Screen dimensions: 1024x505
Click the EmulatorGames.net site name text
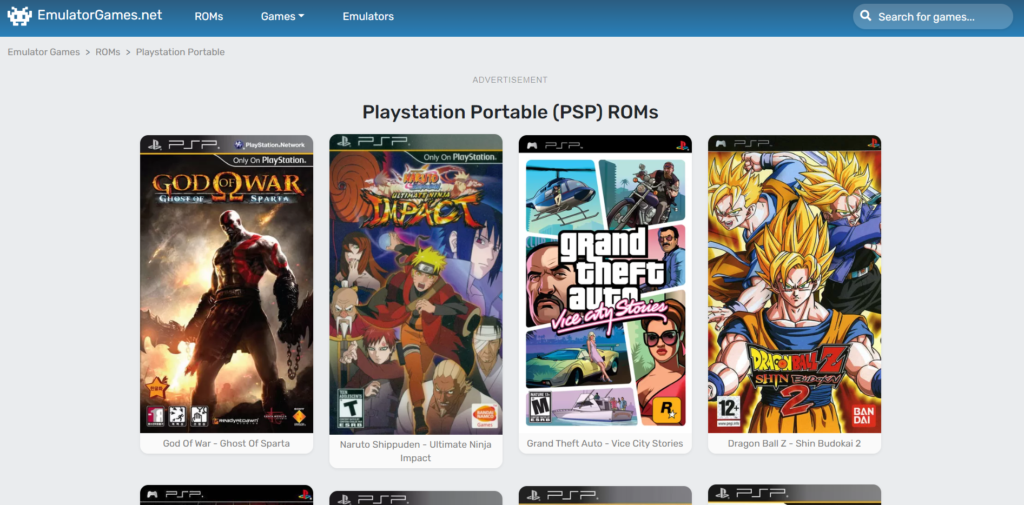coord(100,15)
